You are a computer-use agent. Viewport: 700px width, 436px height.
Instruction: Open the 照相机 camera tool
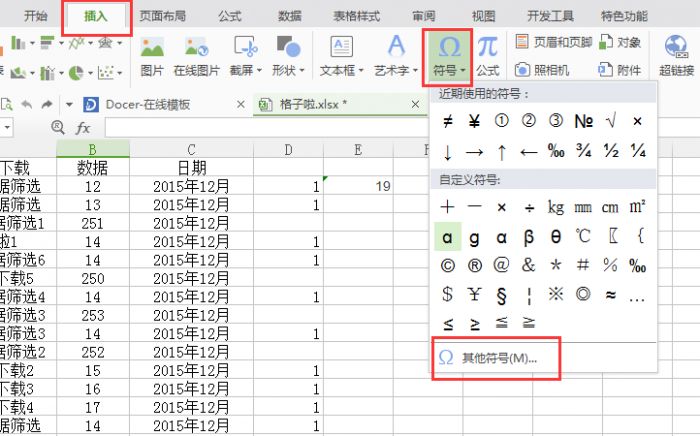[x=542, y=70]
